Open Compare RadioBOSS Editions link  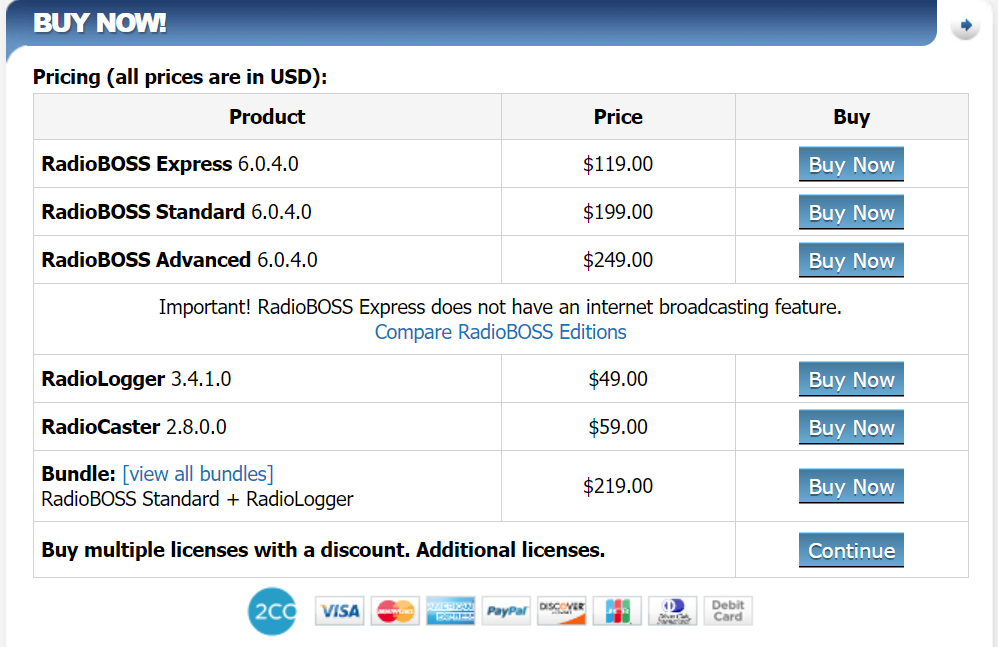click(x=500, y=332)
